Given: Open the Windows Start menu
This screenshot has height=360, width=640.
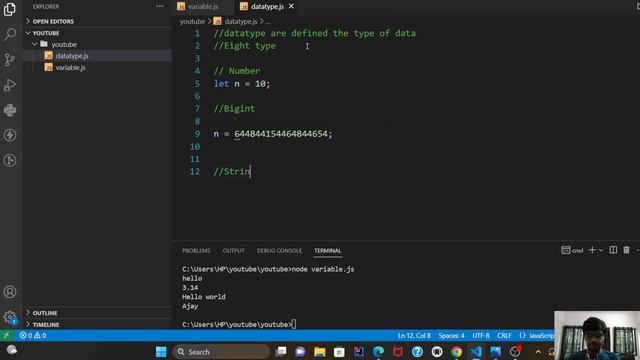Looking at the screenshot, I should [161, 352].
